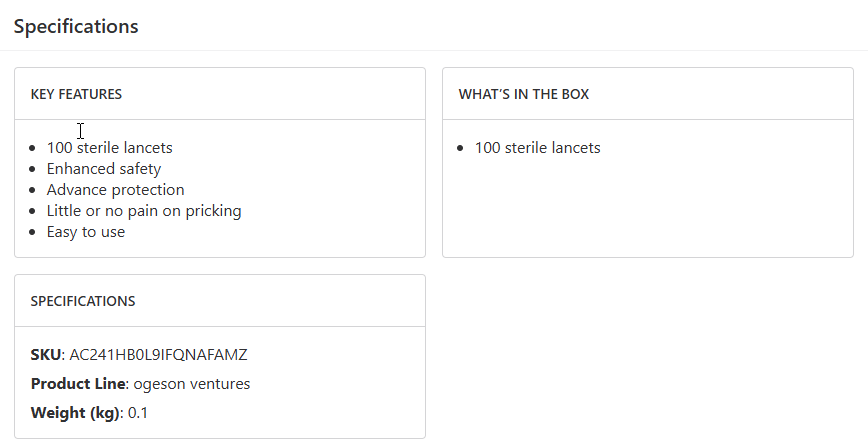The width and height of the screenshot is (868, 446).
Task: Select the KEY FEATURES card header
Action: [x=76, y=94]
